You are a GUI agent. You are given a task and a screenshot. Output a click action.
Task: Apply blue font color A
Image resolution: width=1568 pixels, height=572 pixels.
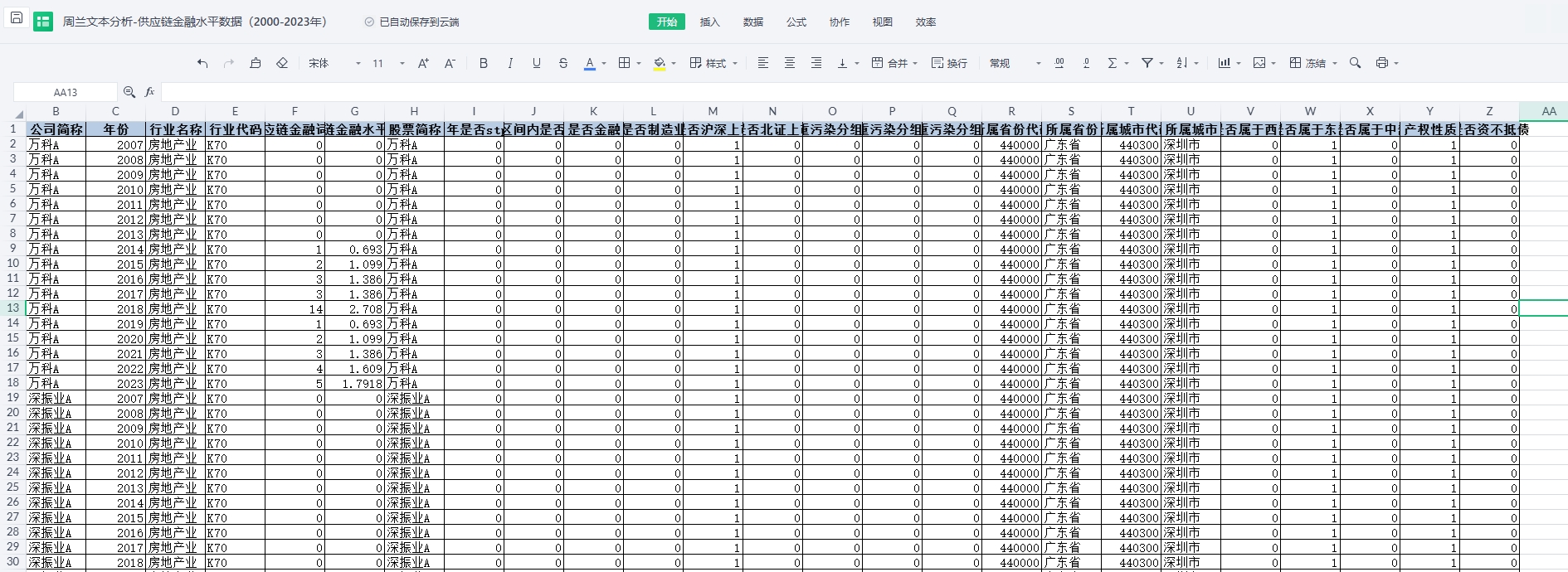click(590, 63)
